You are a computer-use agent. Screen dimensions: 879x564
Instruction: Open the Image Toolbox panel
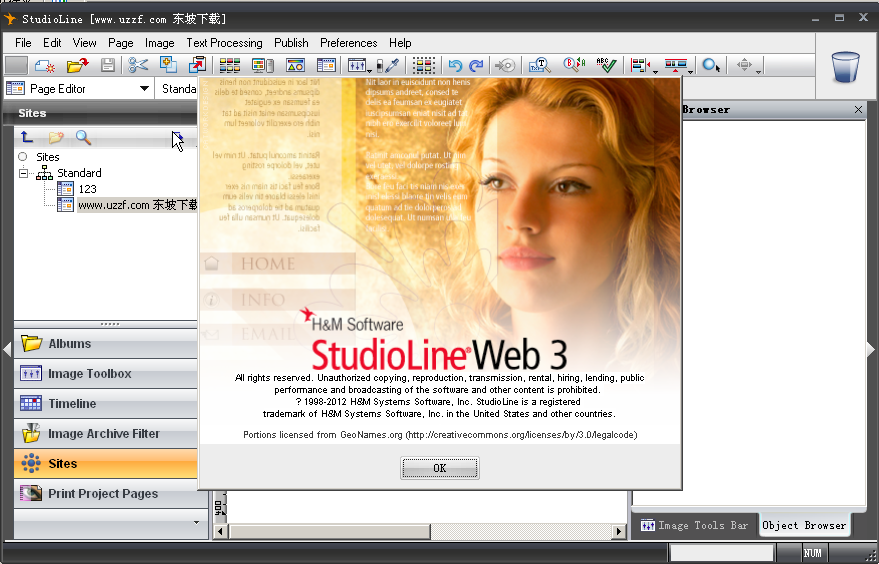pos(105,373)
